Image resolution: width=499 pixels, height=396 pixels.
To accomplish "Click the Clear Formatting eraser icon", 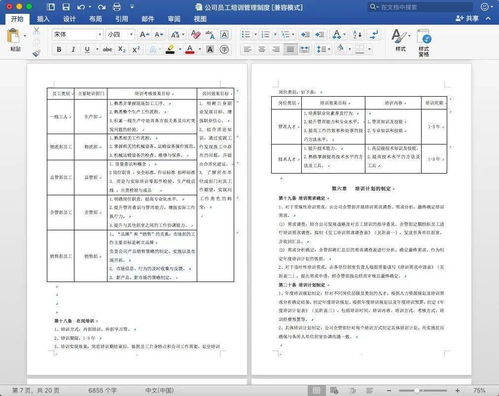I will click(196, 34).
